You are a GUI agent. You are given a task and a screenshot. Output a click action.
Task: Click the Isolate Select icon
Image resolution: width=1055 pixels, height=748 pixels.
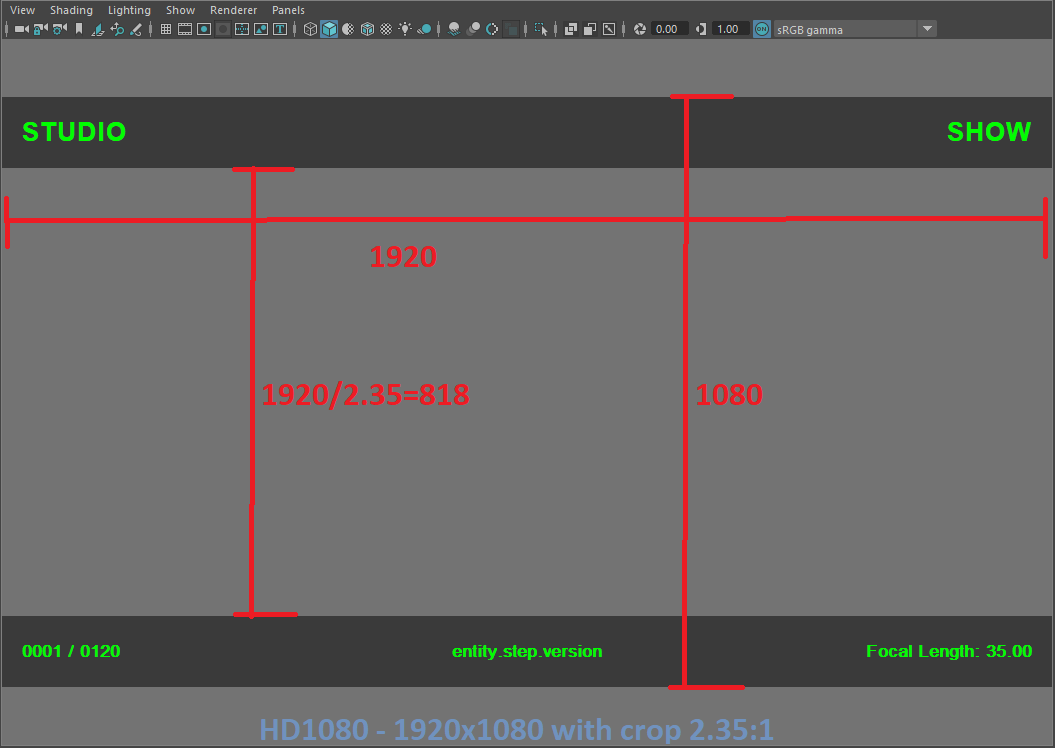(x=541, y=29)
